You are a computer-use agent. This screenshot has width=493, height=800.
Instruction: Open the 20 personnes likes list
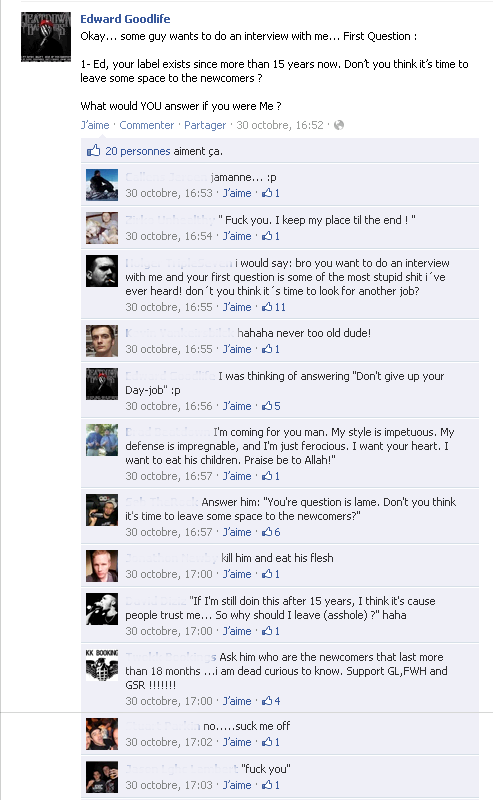point(138,151)
